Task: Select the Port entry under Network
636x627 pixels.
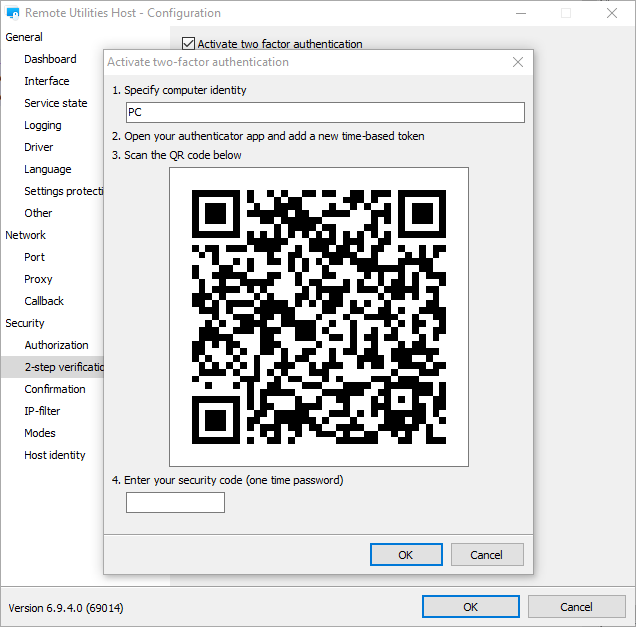Action: tap(34, 257)
